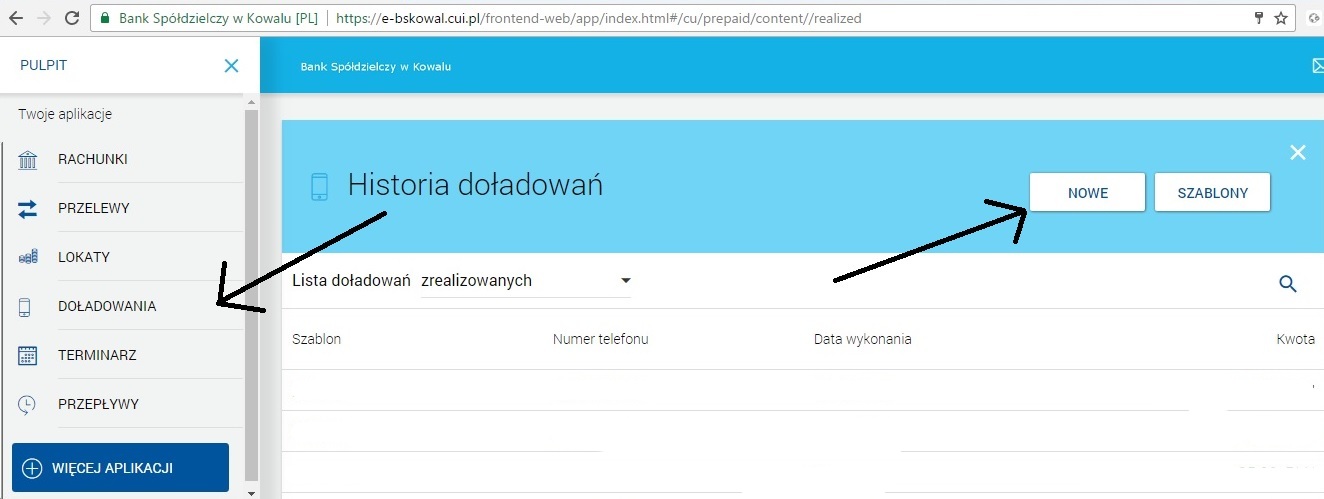Reload the page with browser refresh

72,18
